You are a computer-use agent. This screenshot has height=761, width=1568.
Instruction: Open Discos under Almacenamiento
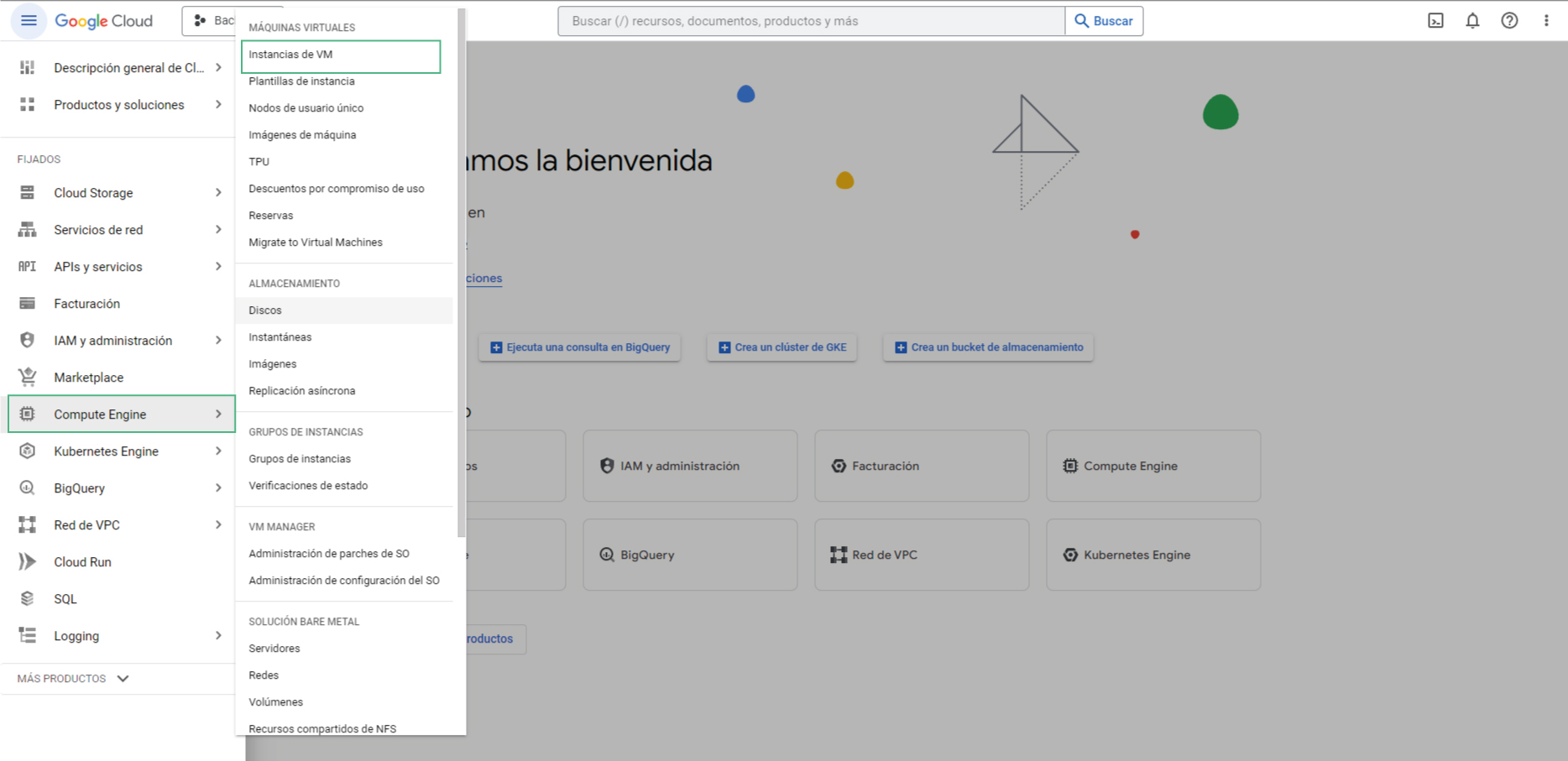265,310
